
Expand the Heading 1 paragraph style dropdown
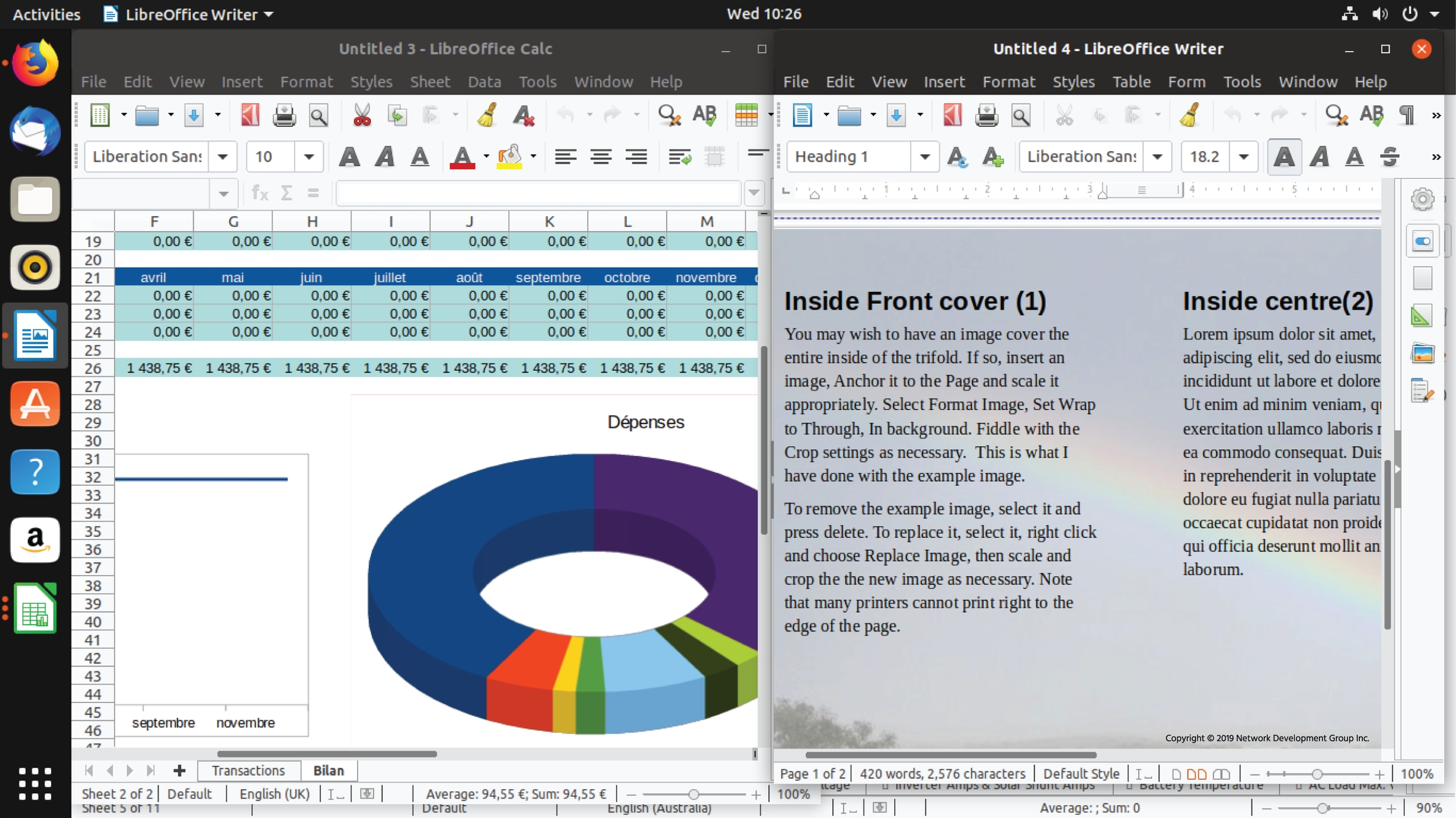[924, 157]
